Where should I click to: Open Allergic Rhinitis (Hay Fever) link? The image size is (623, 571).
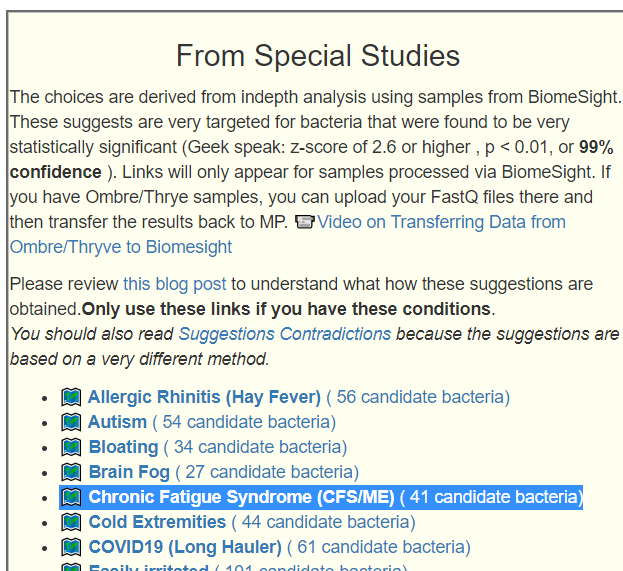(x=204, y=397)
